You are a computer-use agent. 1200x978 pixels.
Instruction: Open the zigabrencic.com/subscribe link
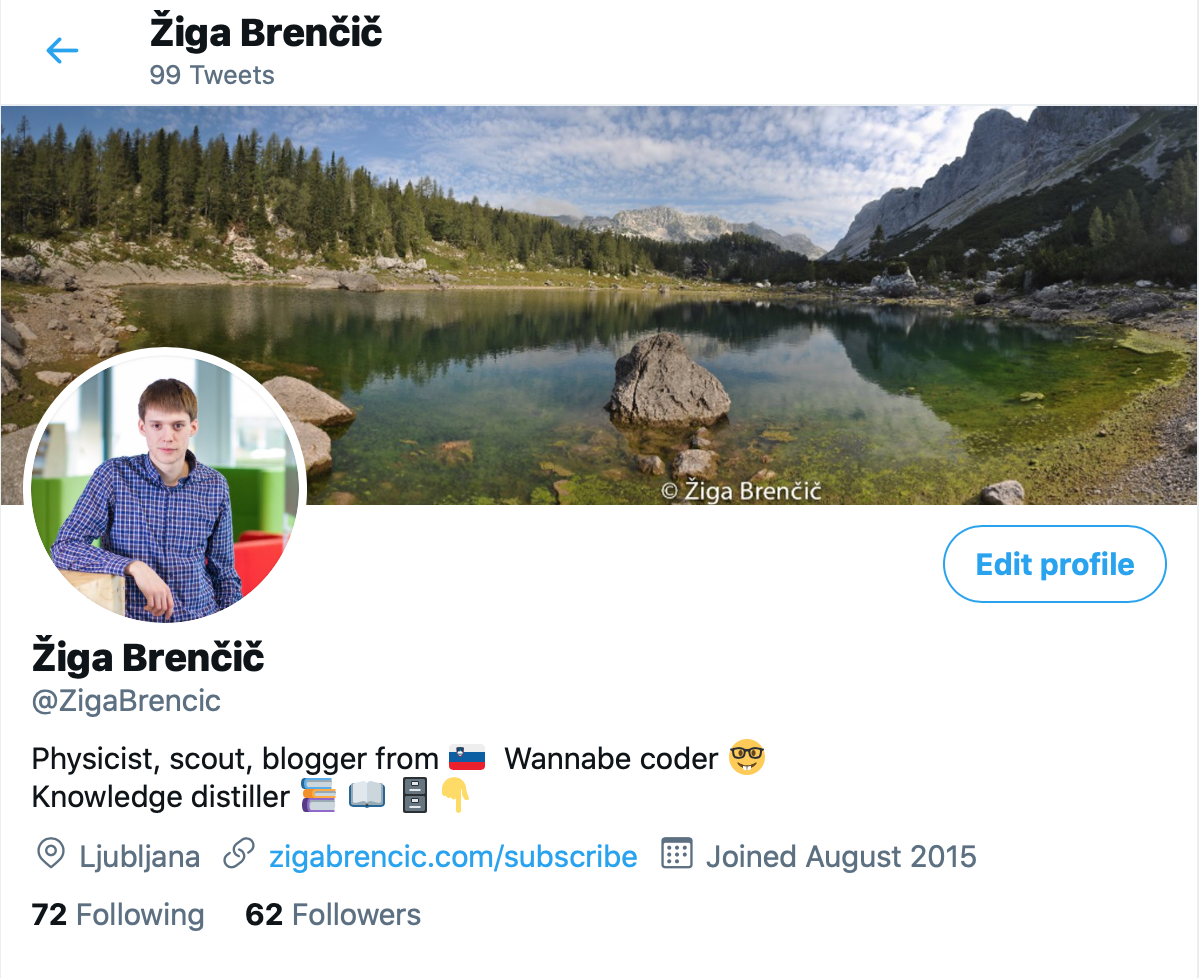tap(453, 857)
